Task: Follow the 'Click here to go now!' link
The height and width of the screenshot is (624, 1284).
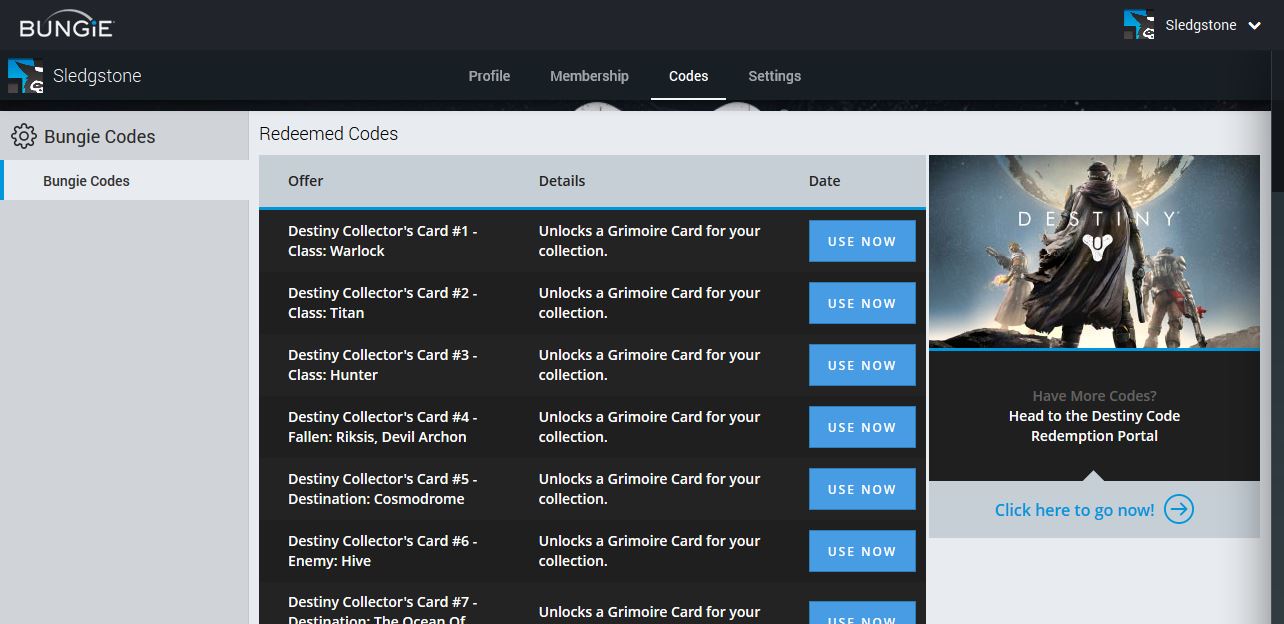Action: (x=1074, y=510)
